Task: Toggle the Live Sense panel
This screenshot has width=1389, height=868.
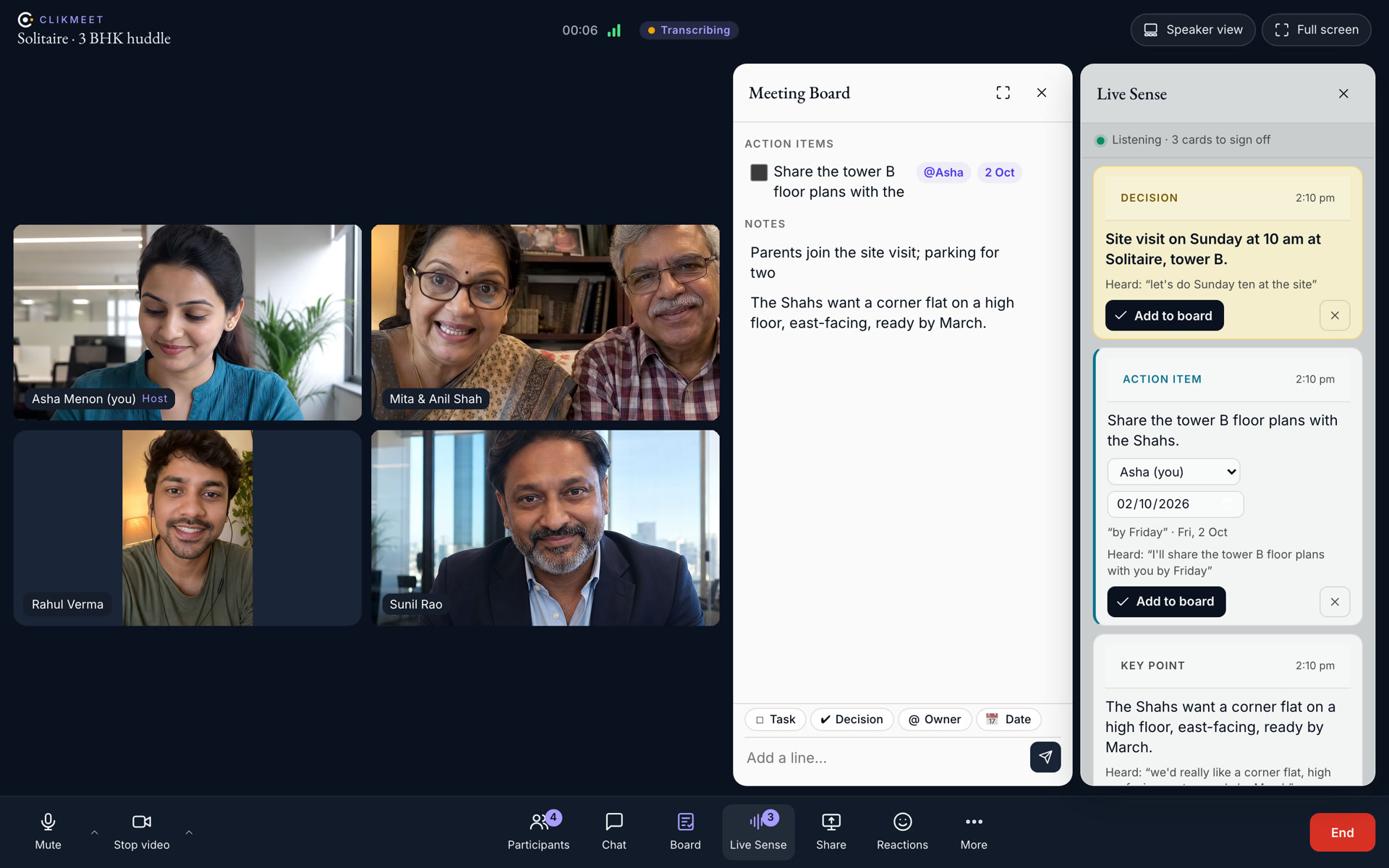Action: coord(758,832)
